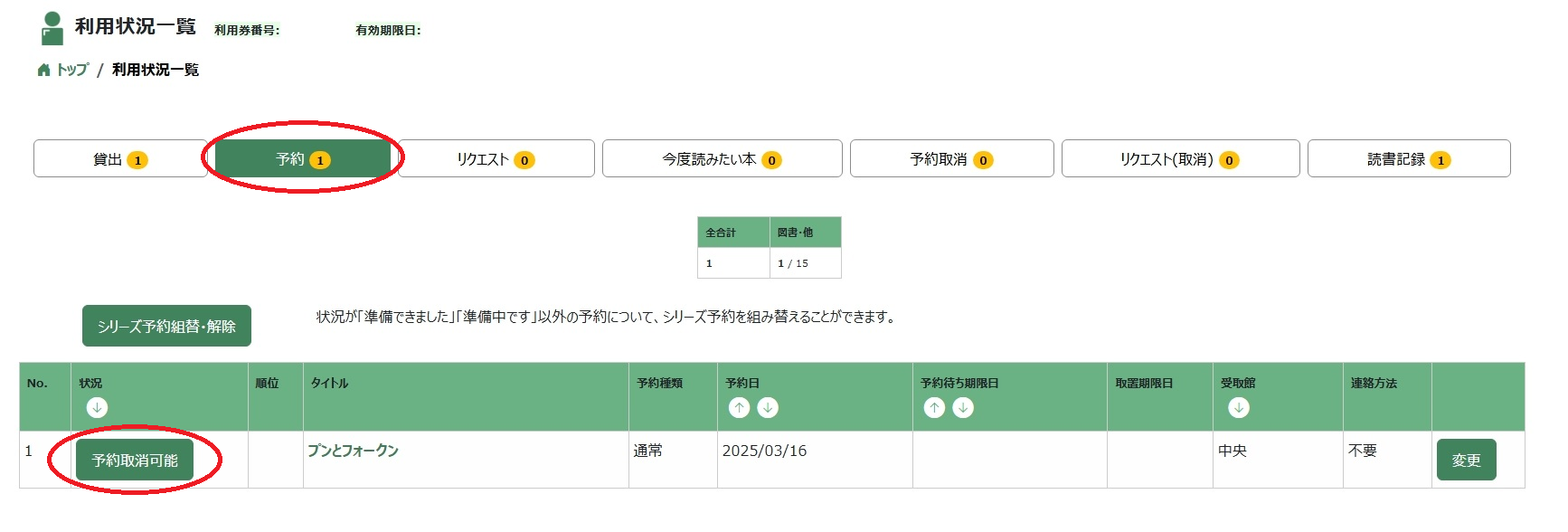Viewport: 1568px width, 532px height.
Task: Click the 有効期限日 label
Action: tap(388, 30)
